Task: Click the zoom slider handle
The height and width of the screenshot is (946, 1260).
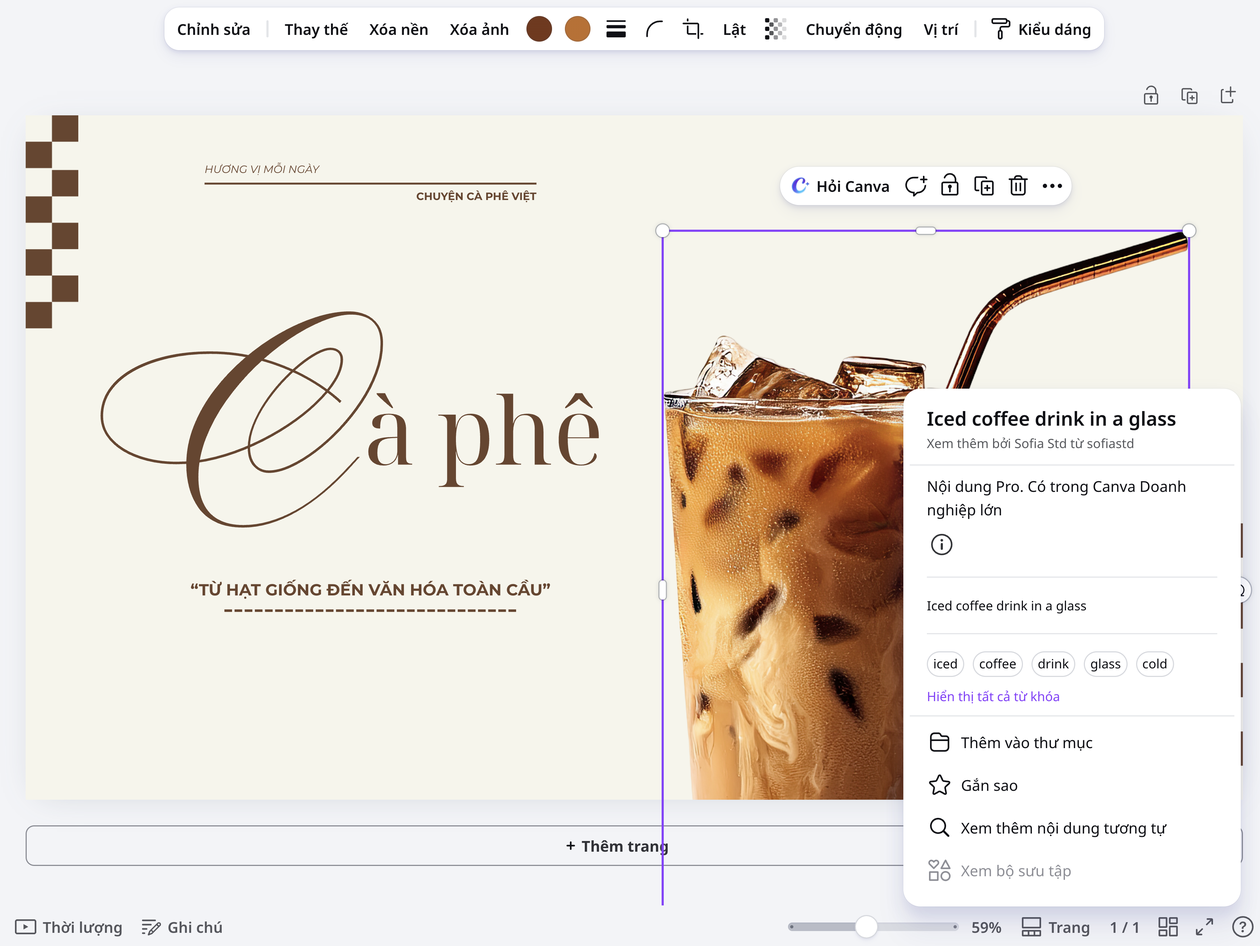Action: tap(866, 927)
